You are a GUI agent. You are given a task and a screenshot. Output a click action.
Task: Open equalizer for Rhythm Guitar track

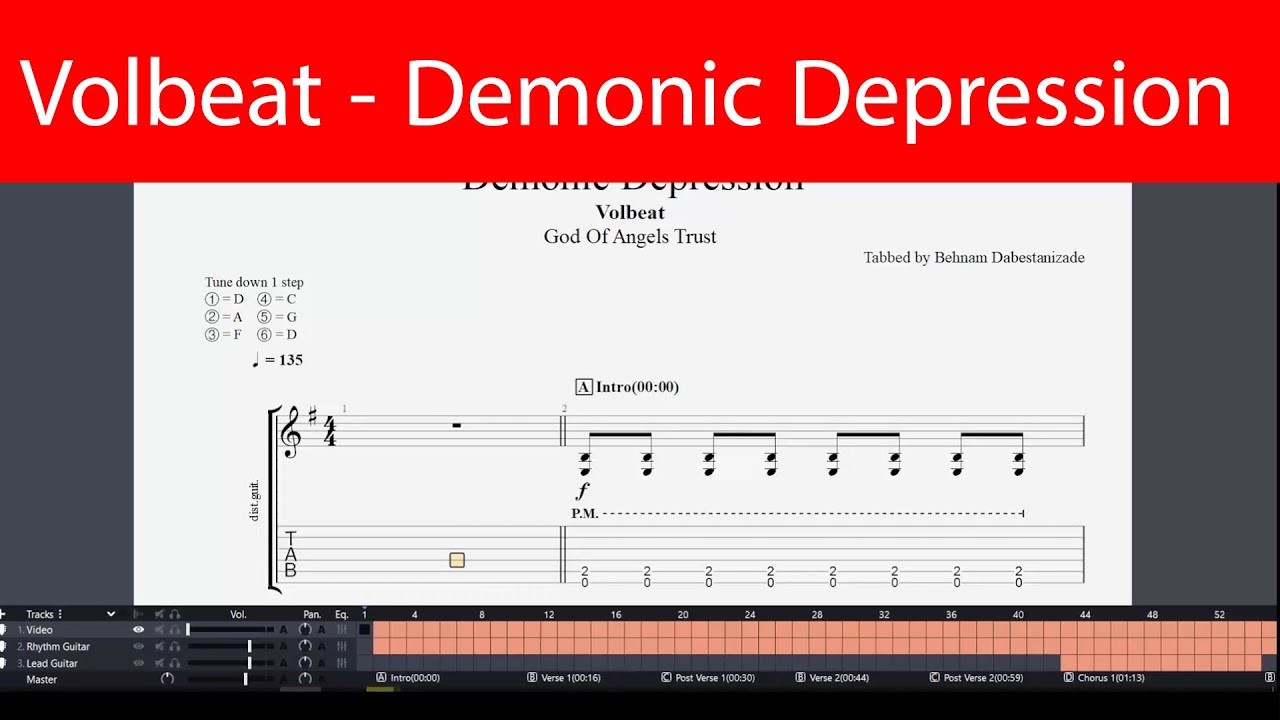[342, 646]
